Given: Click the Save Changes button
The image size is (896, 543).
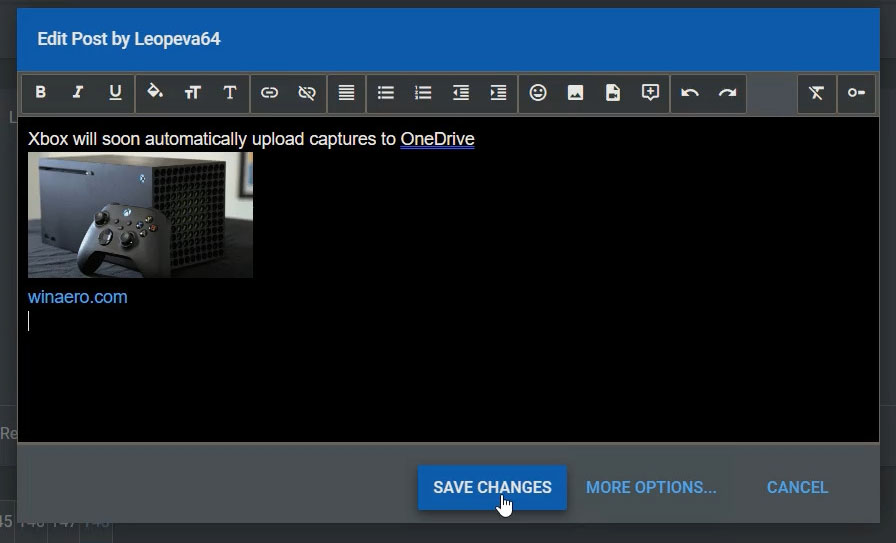Looking at the screenshot, I should (x=492, y=488).
